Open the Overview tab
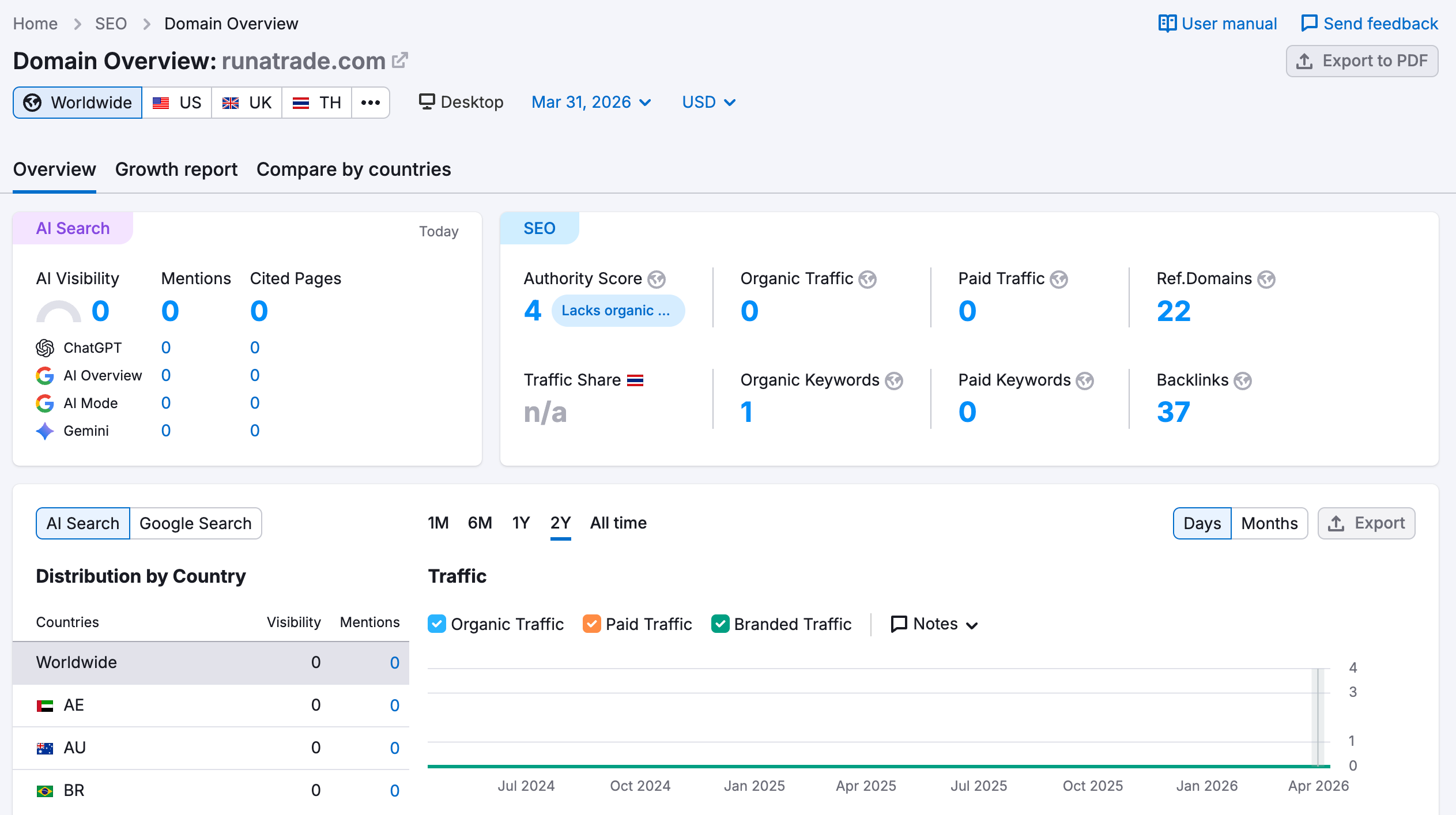The width and height of the screenshot is (1456, 815). (x=55, y=169)
